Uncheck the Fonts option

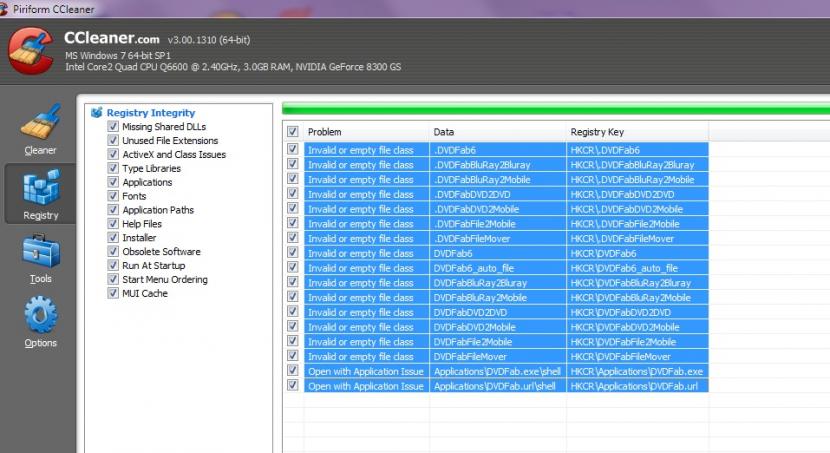coord(113,195)
